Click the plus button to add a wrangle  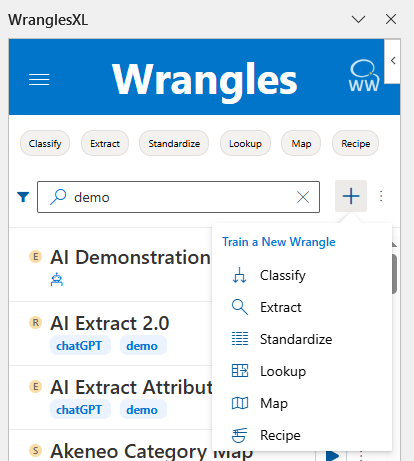(351, 196)
